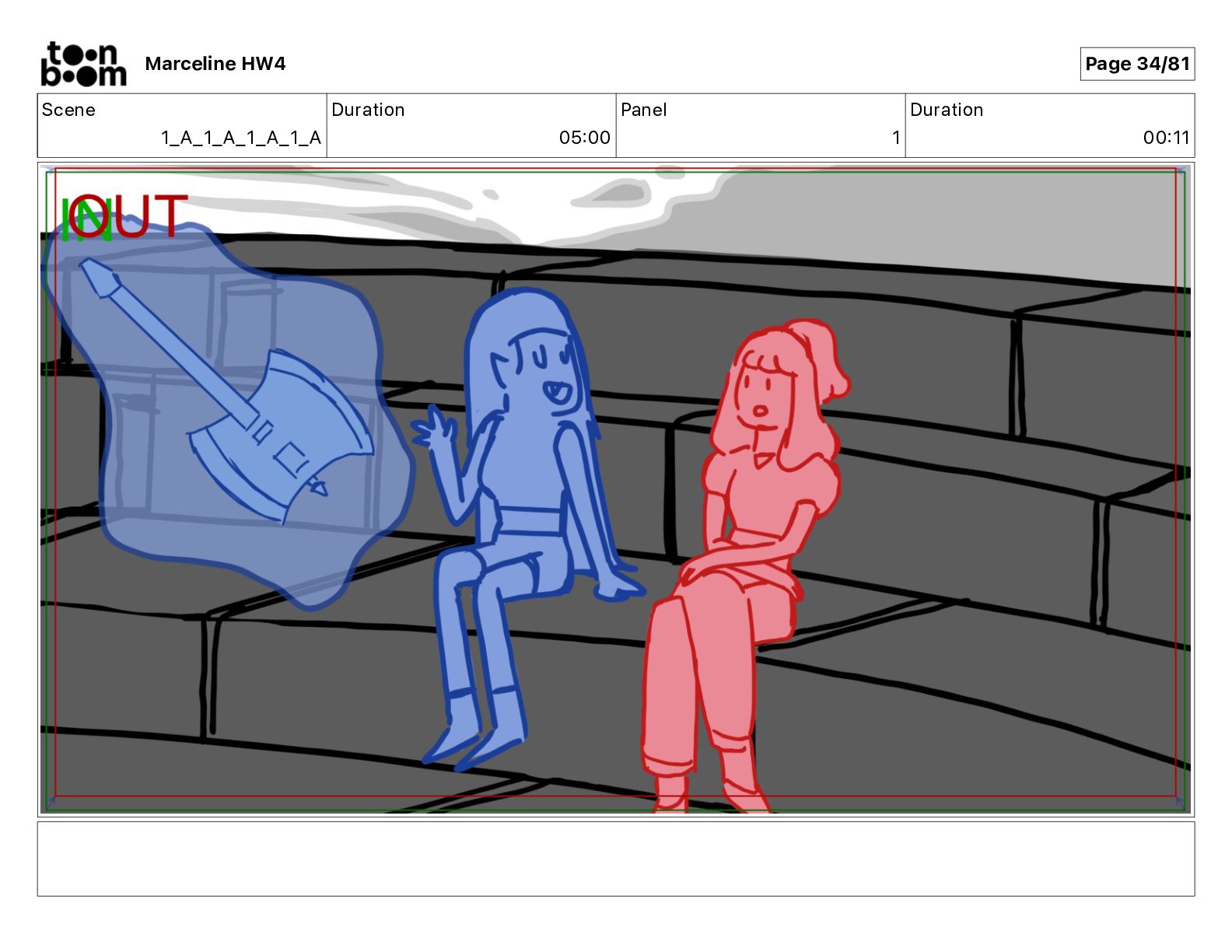Screen dimensions: 1232x952
Task: Click the Toon Boom logo
Action: [83, 64]
